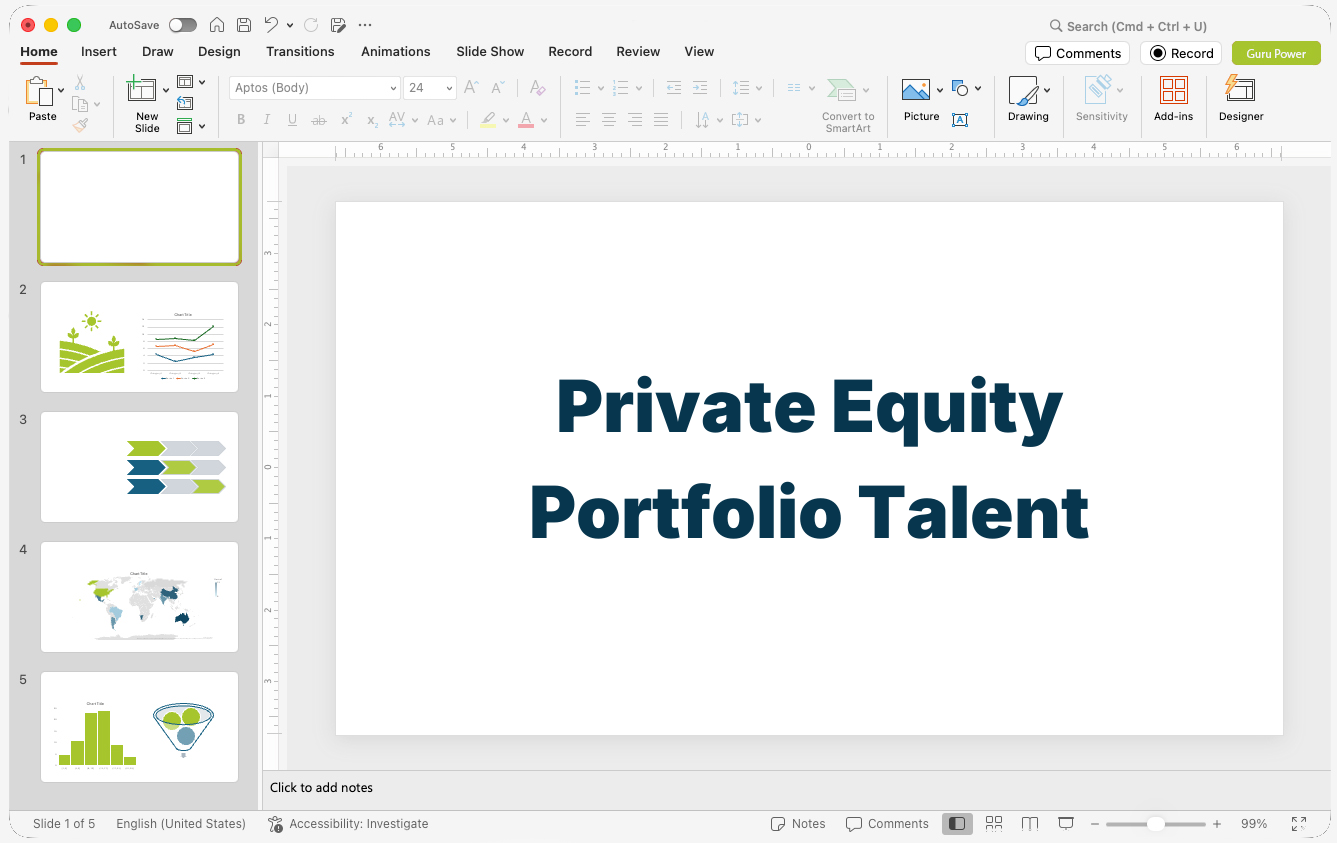Apply the red font color

click(526, 120)
